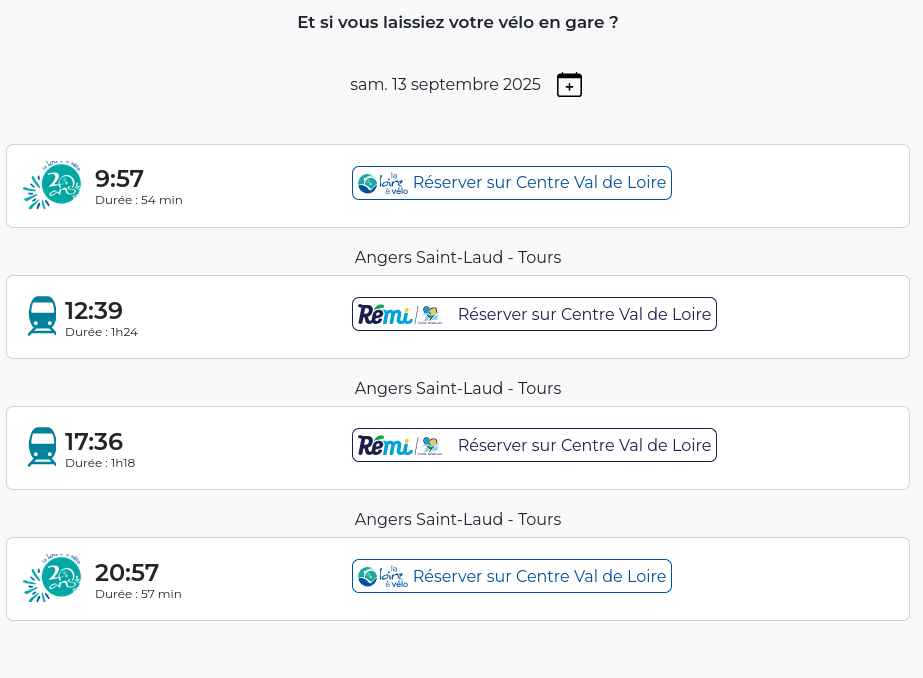The height and width of the screenshot is (678, 923).
Task: Click the 20 ans logo beside 20:57
Action: pos(52,578)
